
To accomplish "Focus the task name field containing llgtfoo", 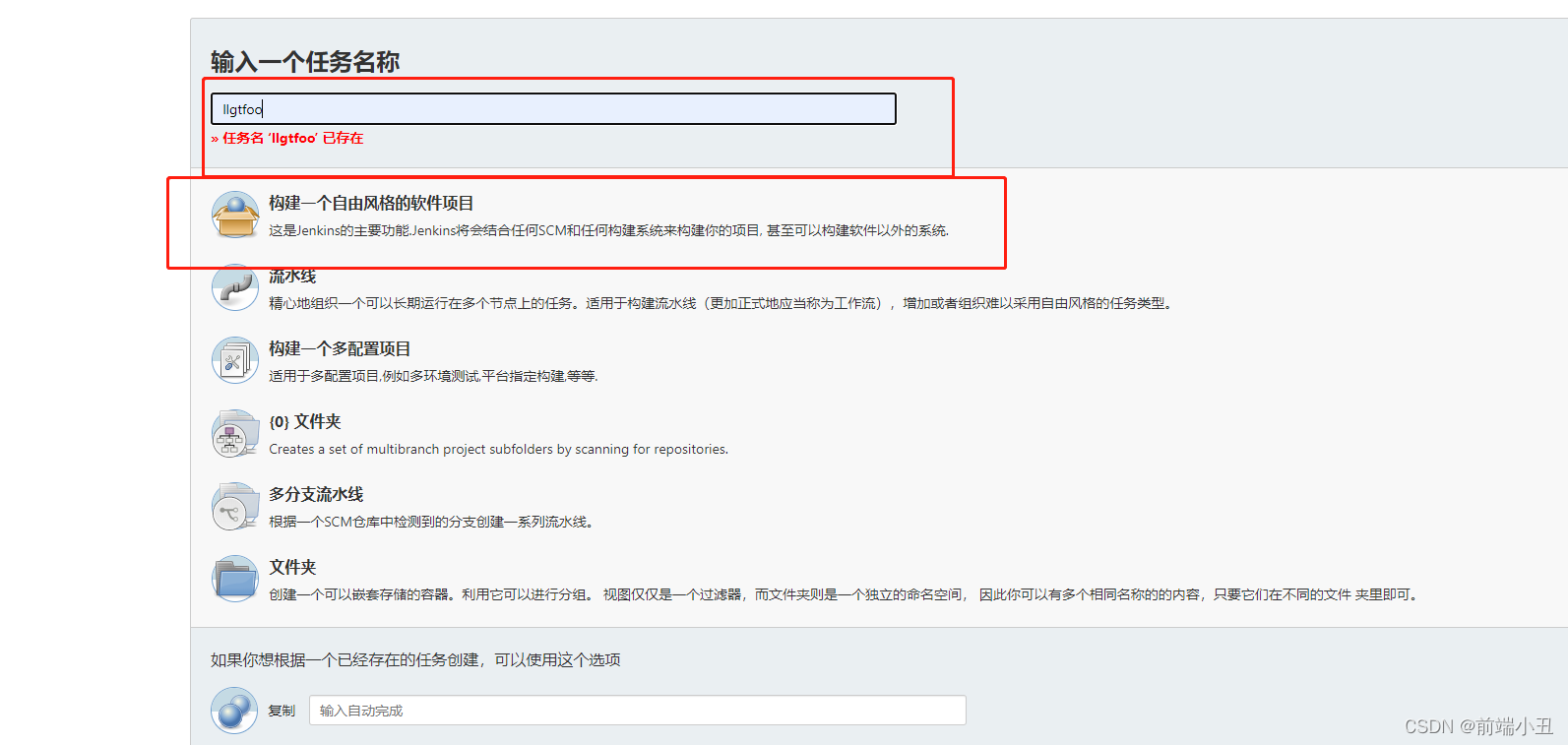I will [x=553, y=109].
